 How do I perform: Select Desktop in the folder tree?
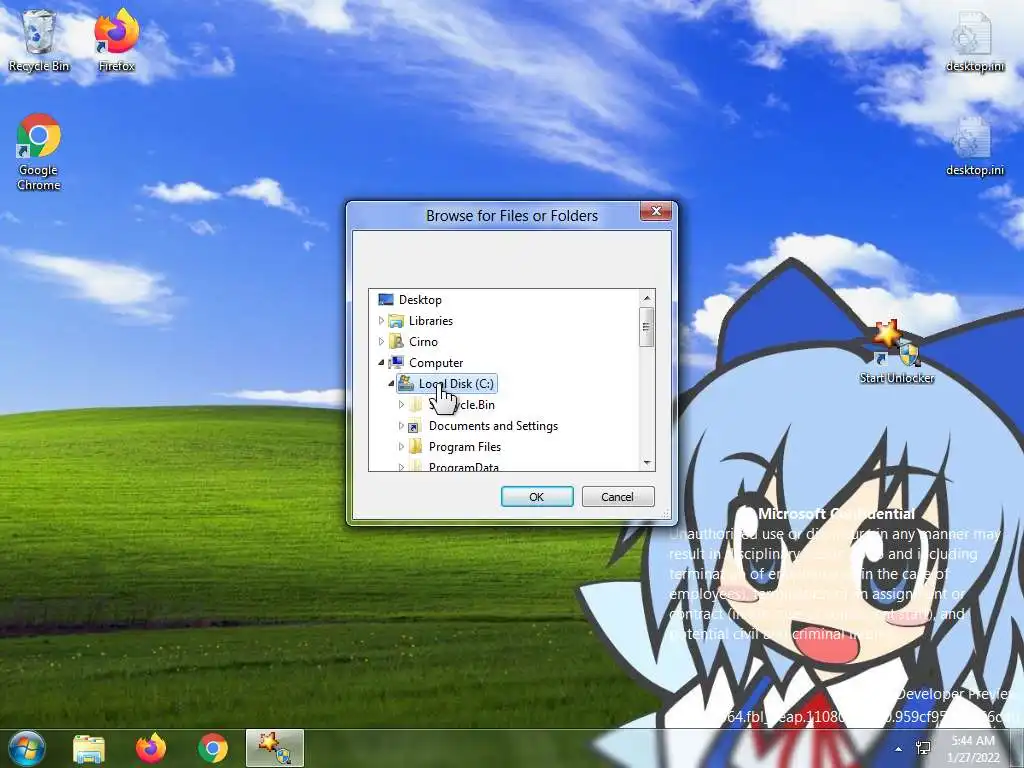[420, 300]
